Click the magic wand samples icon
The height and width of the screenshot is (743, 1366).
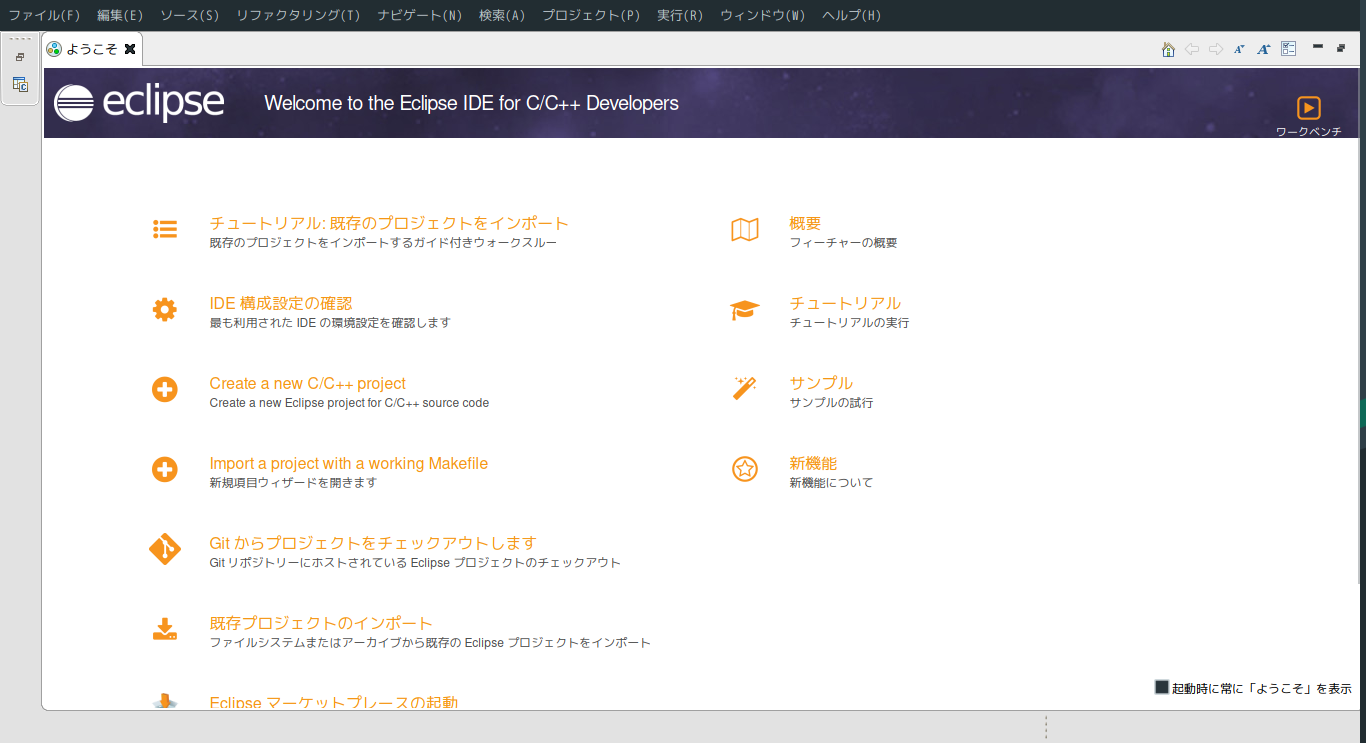click(745, 389)
